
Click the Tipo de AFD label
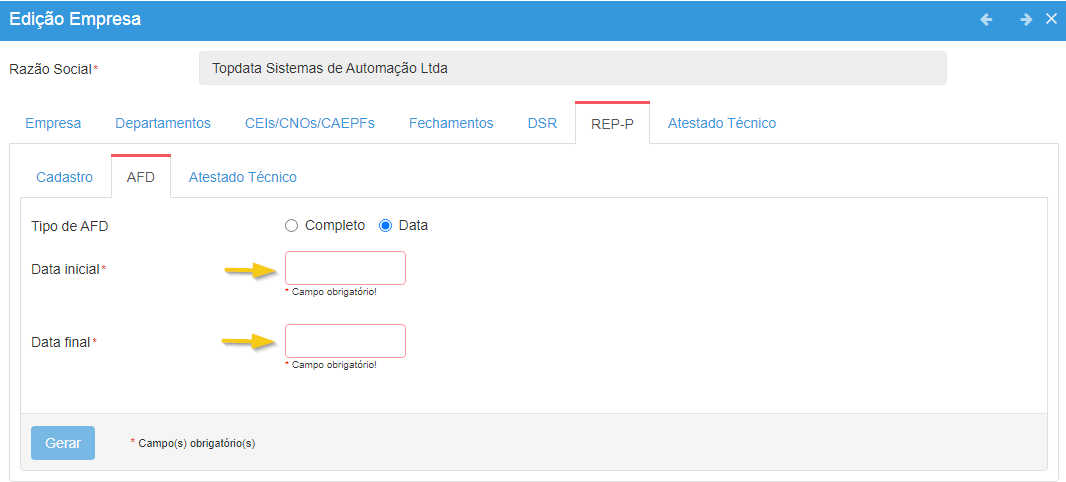pyautogui.click(x=70, y=226)
